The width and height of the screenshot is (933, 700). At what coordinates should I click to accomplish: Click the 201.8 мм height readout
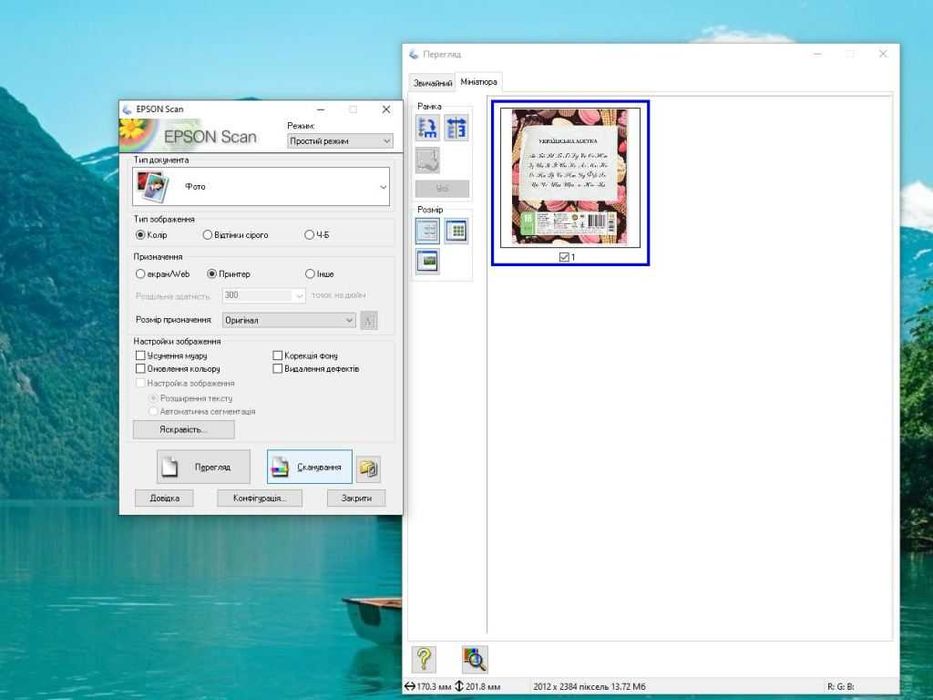[x=478, y=687]
